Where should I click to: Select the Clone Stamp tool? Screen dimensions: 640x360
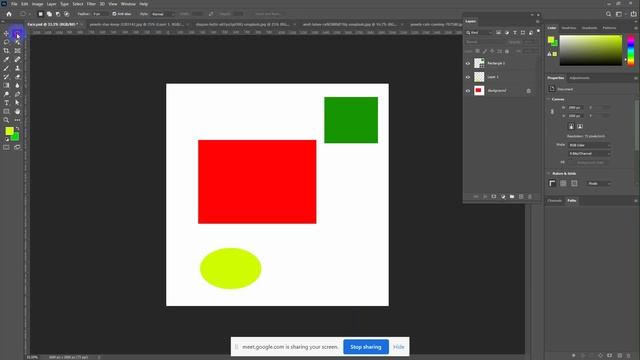pyautogui.click(x=17, y=68)
